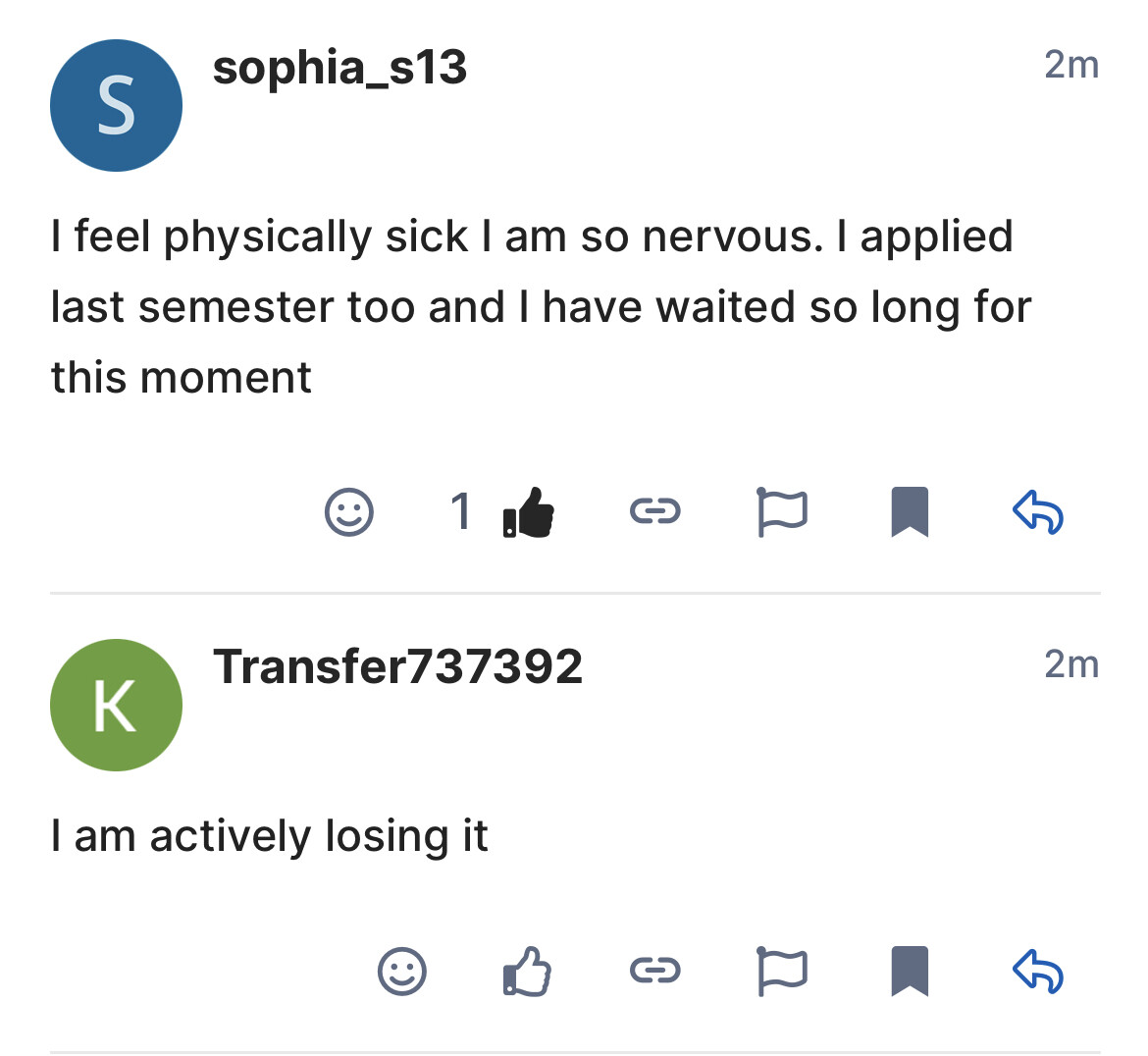
Task: Copy link to sophia_s13's post
Action: click(x=654, y=511)
